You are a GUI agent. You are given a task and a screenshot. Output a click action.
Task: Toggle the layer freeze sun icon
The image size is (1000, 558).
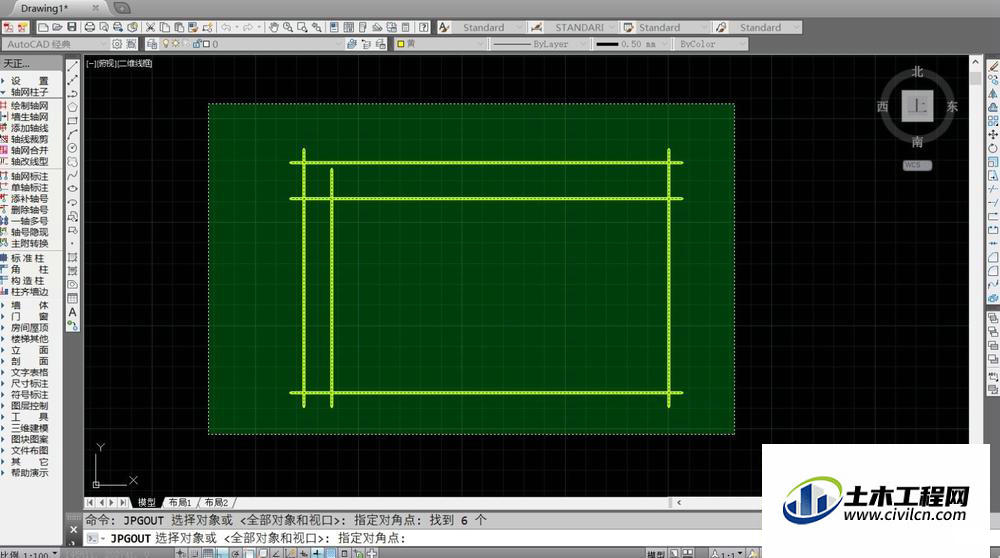(175, 44)
